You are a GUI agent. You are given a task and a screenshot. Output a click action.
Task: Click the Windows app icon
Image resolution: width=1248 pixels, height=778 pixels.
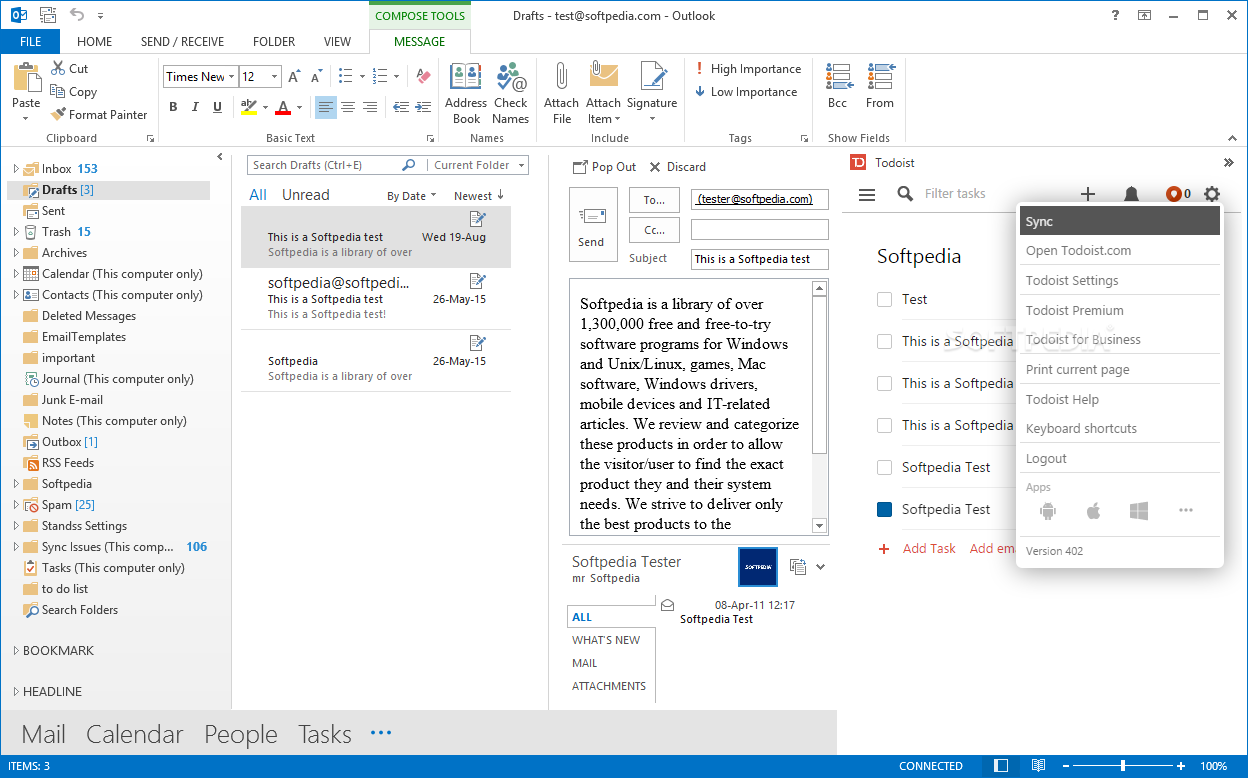click(x=1138, y=511)
